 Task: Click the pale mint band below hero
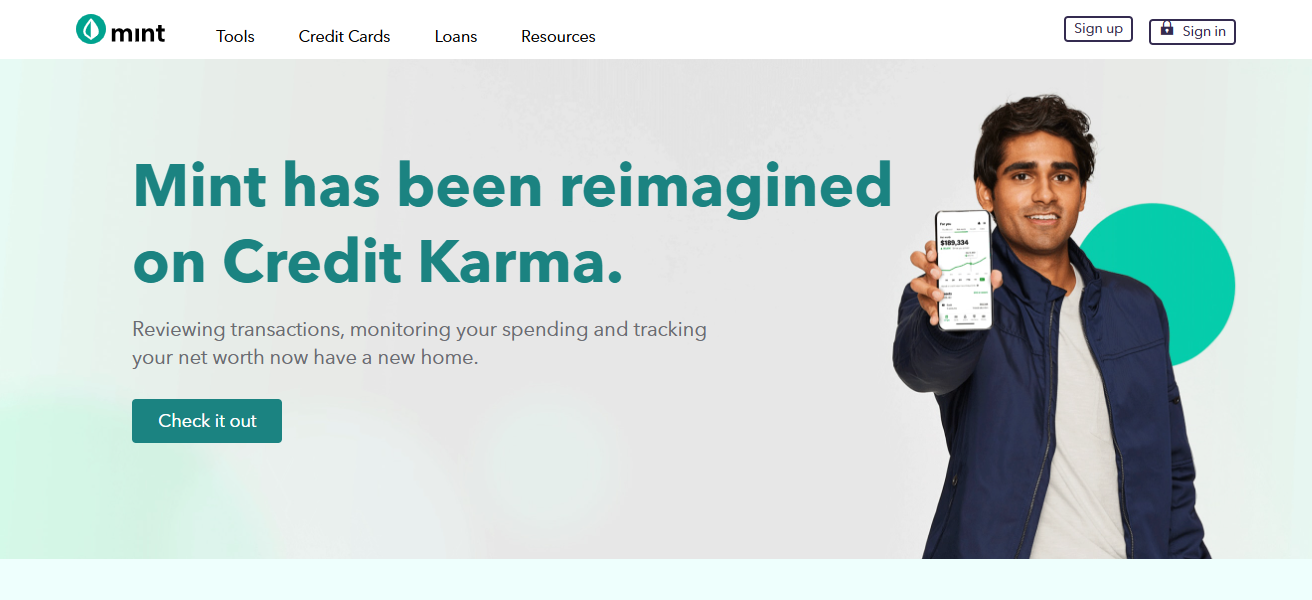pyautogui.click(x=656, y=579)
